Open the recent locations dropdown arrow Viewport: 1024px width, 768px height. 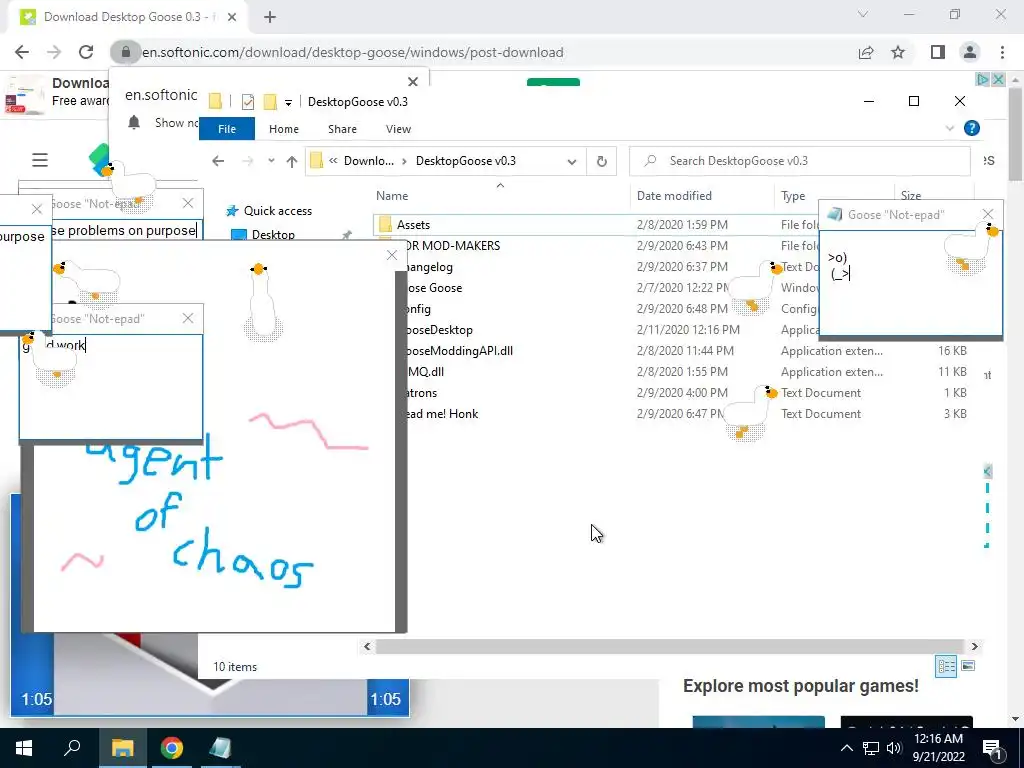click(271, 161)
